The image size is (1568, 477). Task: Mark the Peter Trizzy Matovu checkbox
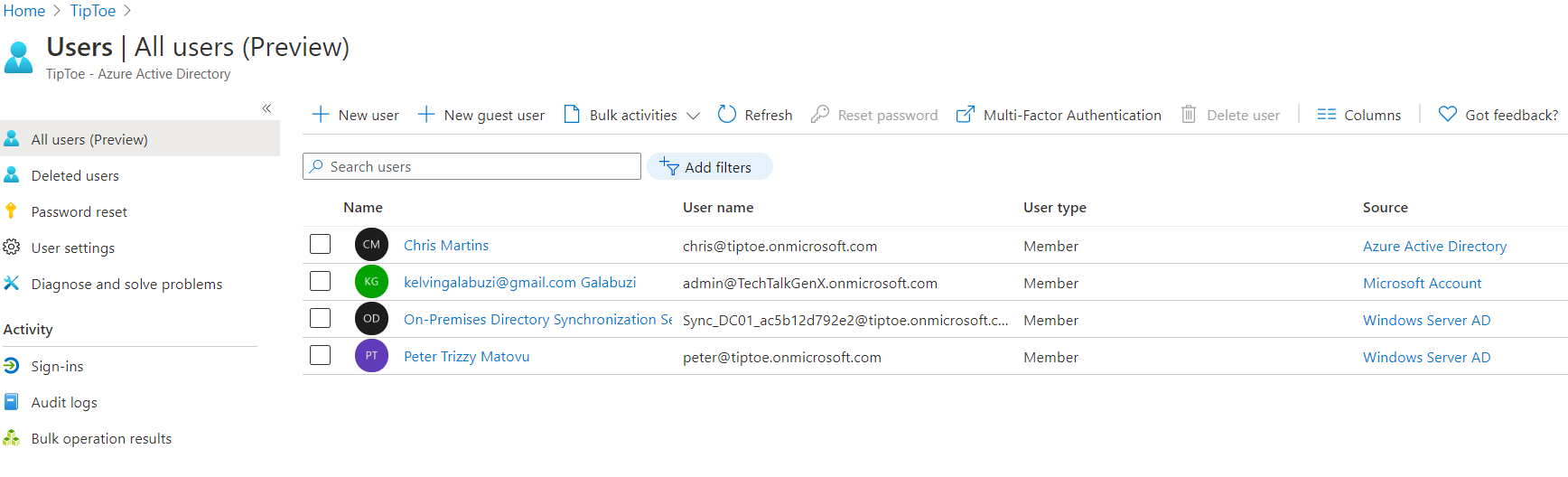pos(320,355)
